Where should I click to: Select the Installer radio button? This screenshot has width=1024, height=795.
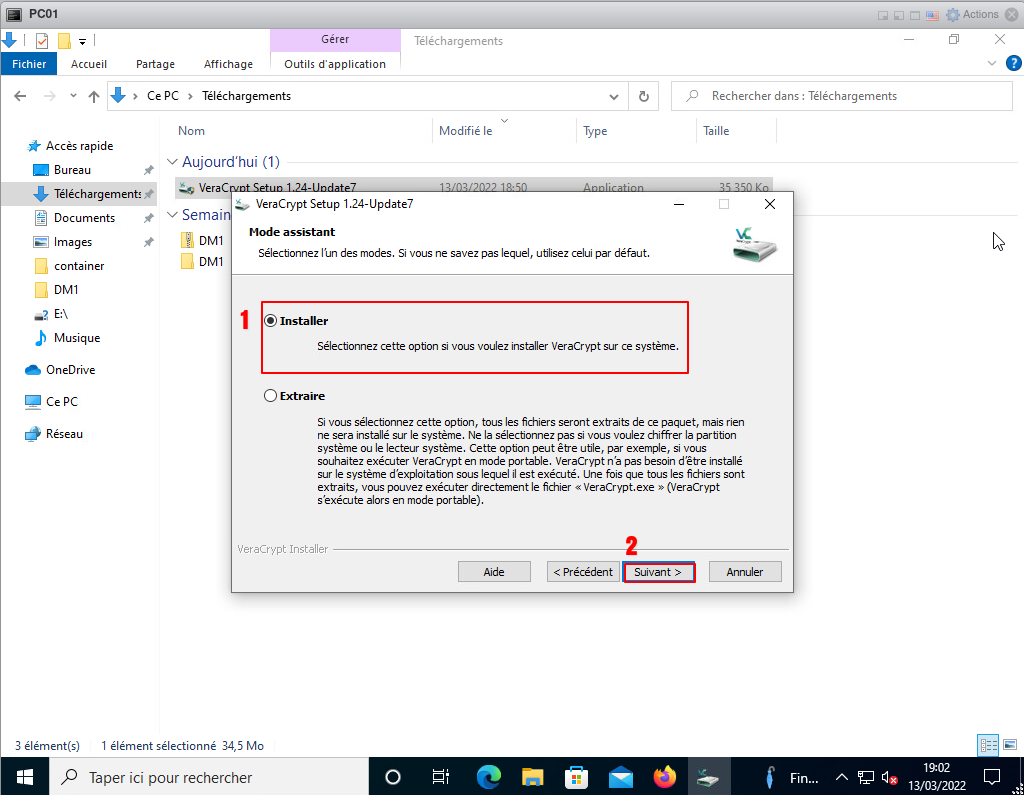(x=270, y=321)
